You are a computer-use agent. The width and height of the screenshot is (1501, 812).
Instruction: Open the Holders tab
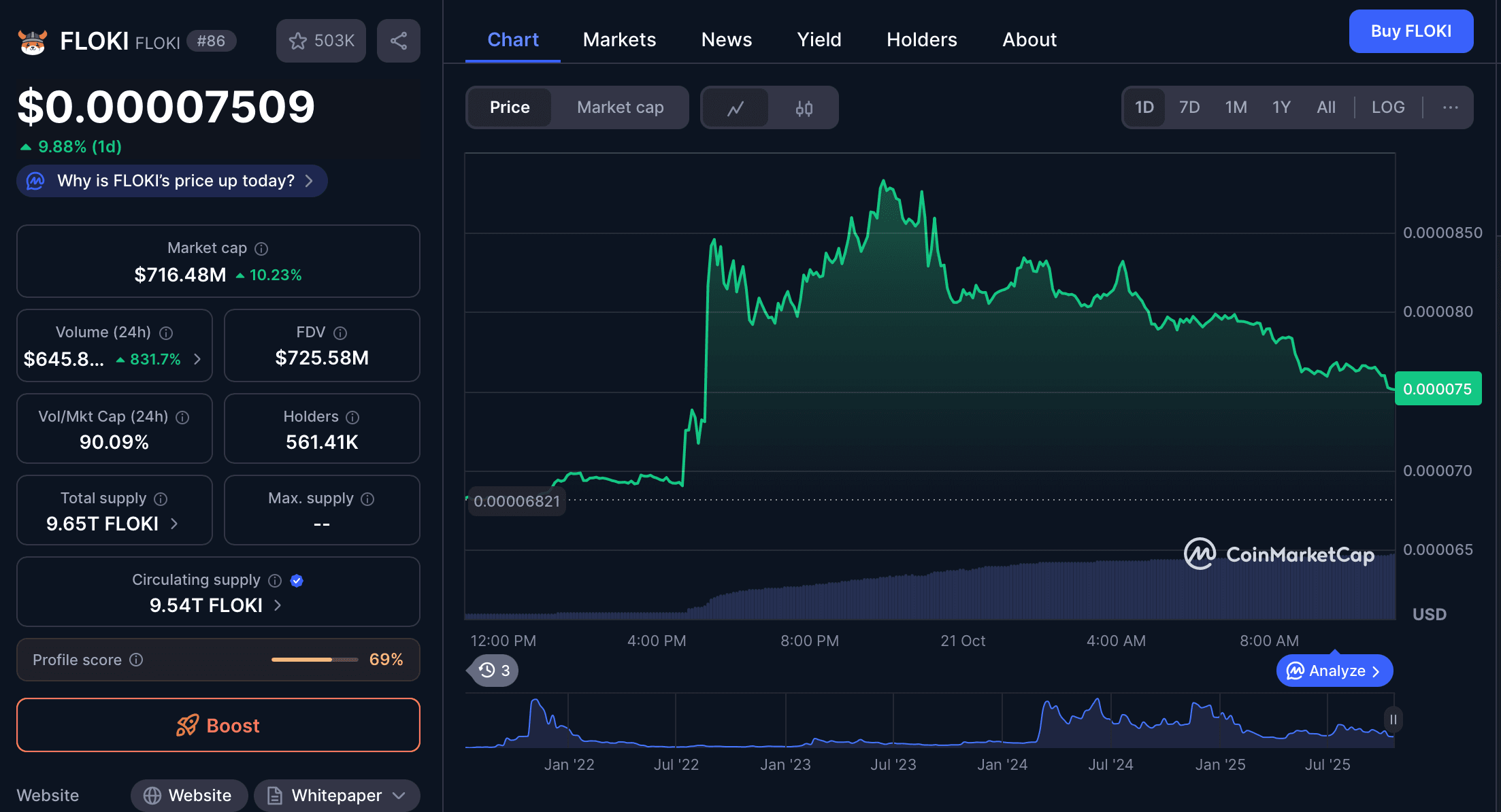(x=921, y=39)
